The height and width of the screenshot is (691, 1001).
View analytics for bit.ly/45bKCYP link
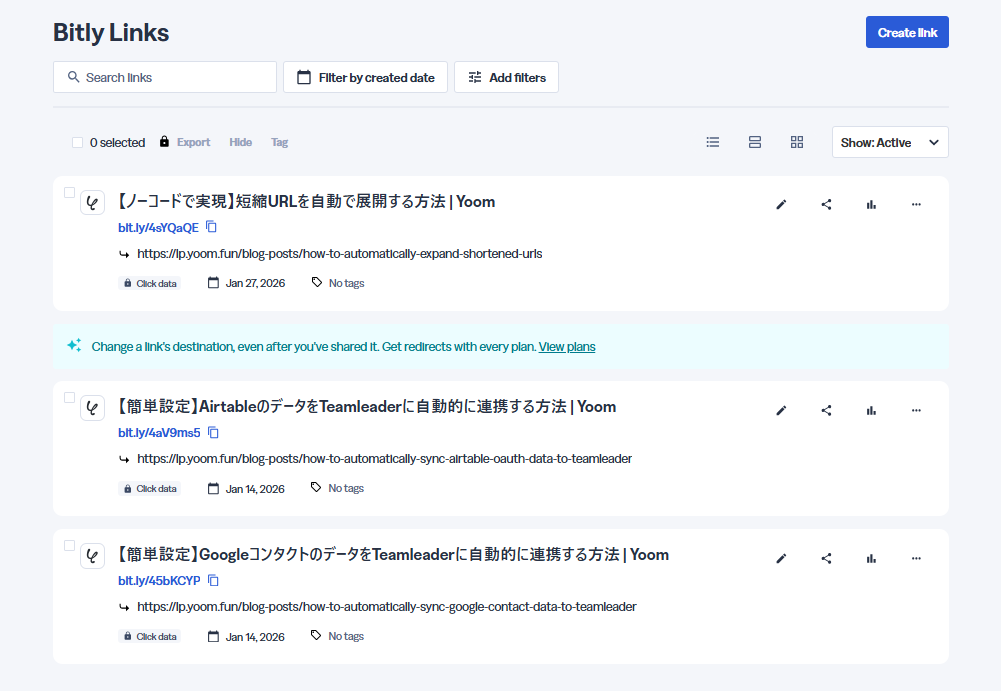[x=871, y=558]
